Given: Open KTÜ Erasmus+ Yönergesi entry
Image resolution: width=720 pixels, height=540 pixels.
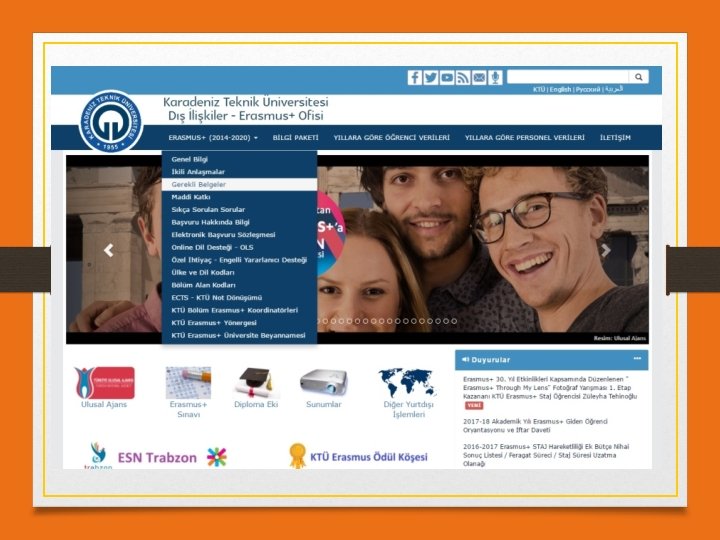Looking at the screenshot, I should [x=239, y=323].
